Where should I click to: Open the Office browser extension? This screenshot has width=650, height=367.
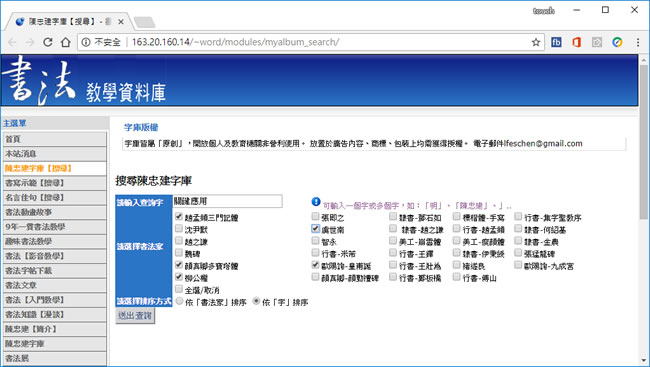click(x=577, y=42)
